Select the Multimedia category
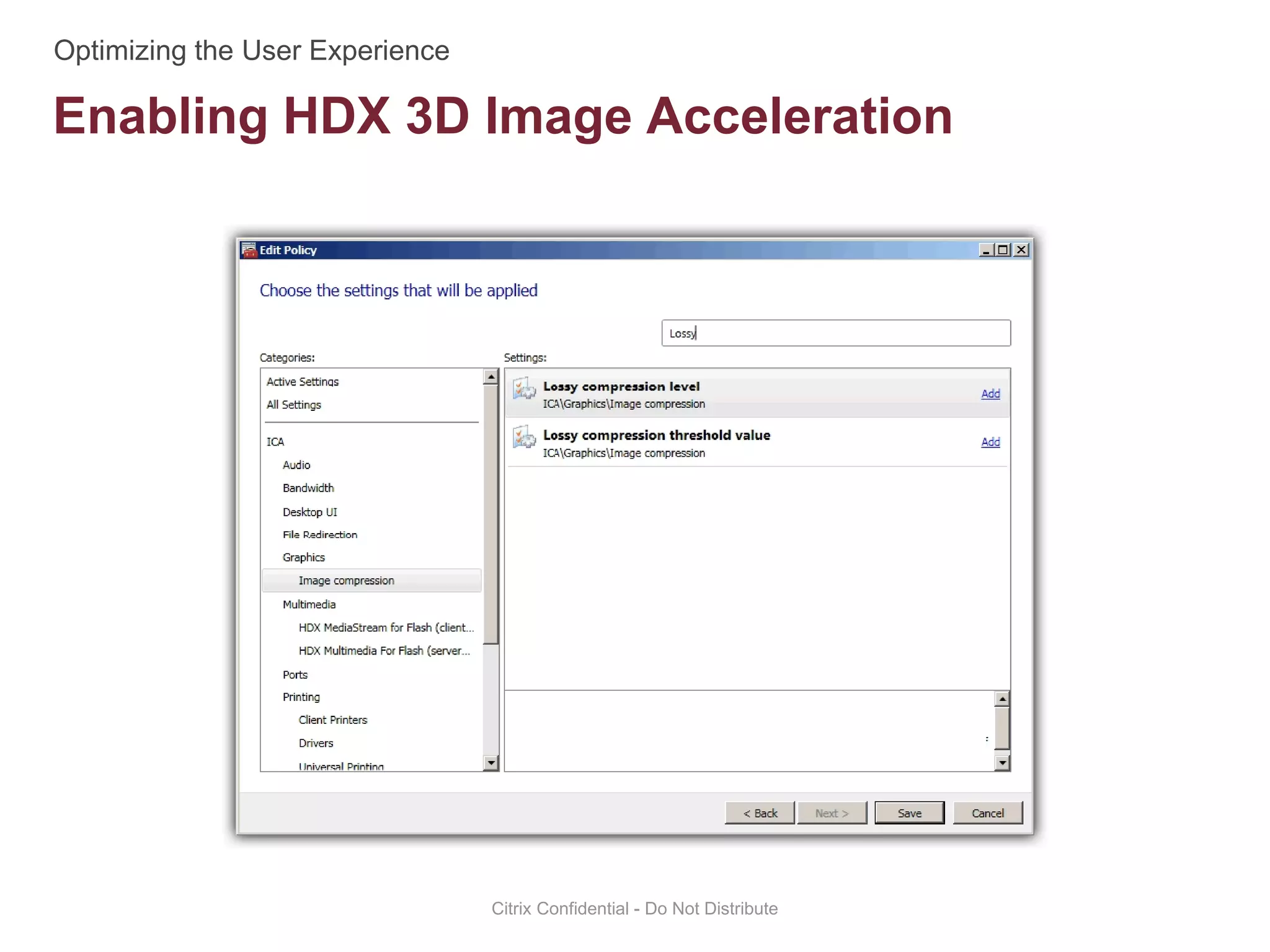Image resolution: width=1270 pixels, height=952 pixels. 309,604
